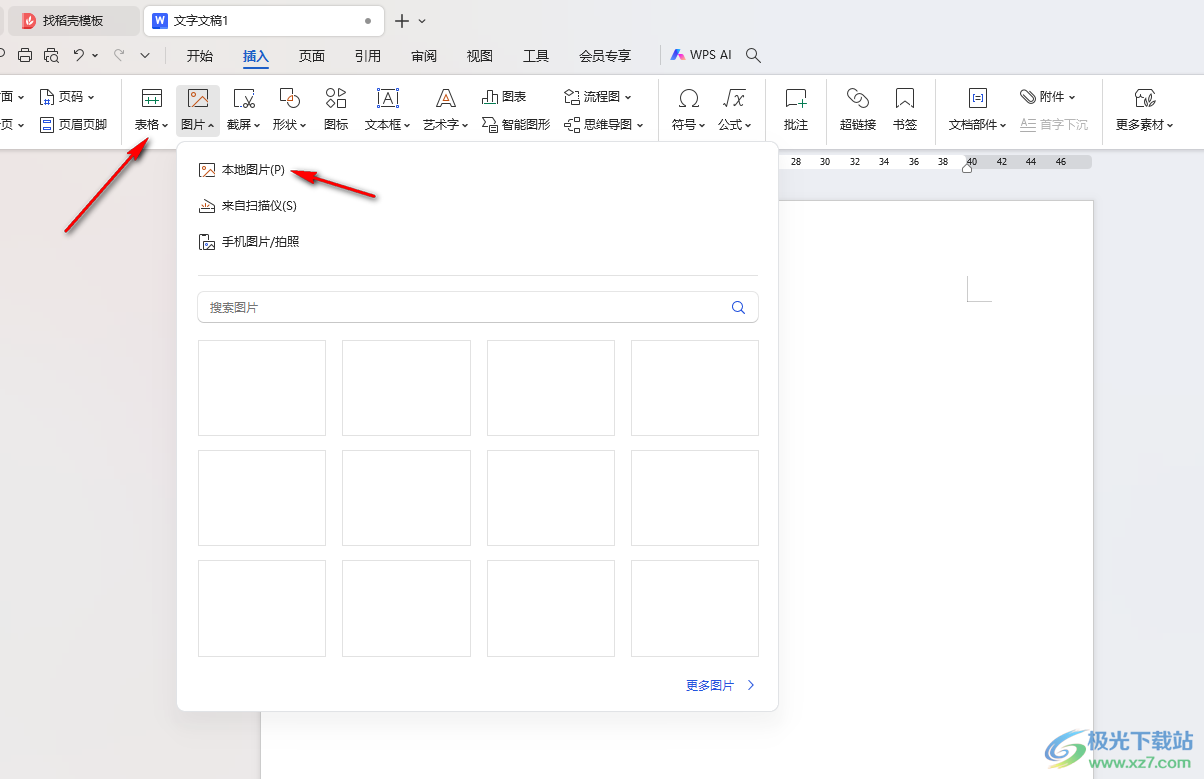Click 页眉页脚 header and footer button
This screenshot has height=779, width=1204.
[73, 125]
